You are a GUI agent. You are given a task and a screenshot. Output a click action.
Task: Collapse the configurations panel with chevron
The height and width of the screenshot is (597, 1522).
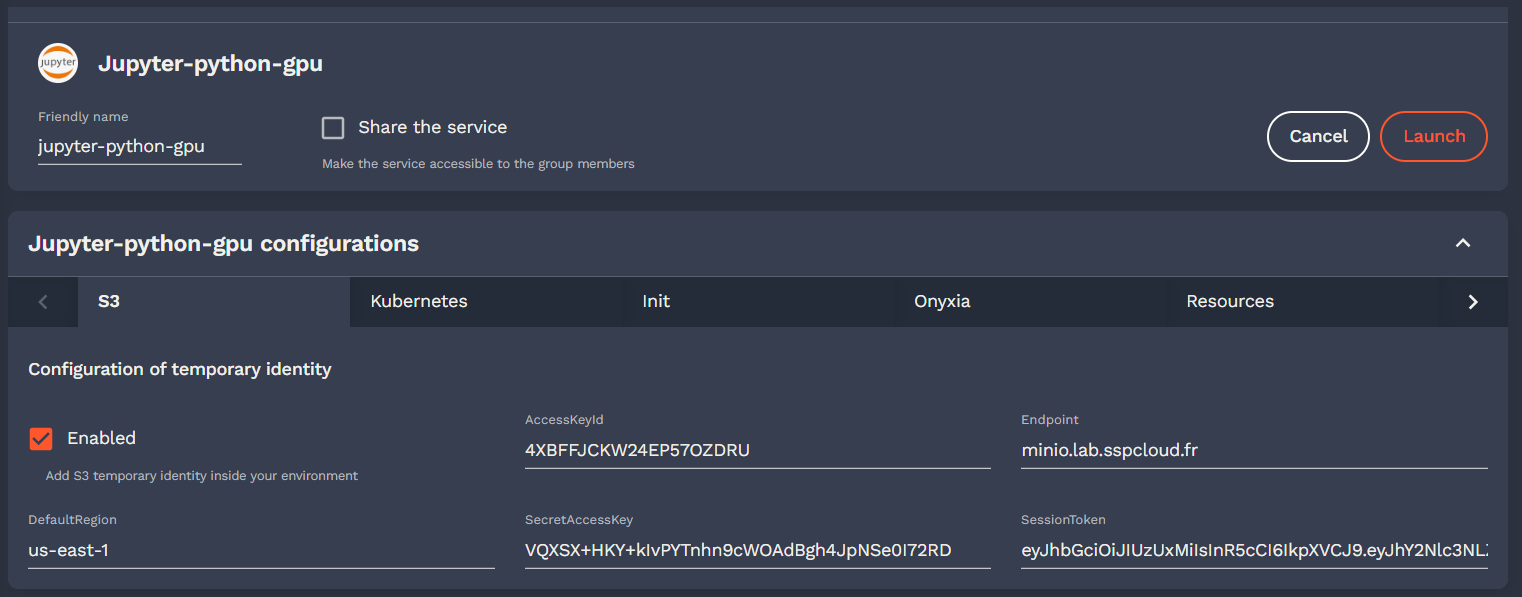pyautogui.click(x=1462, y=243)
